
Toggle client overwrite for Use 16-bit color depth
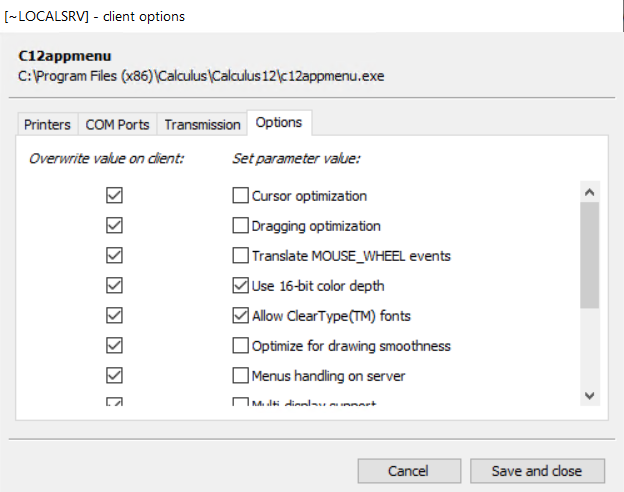[x=114, y=286]
